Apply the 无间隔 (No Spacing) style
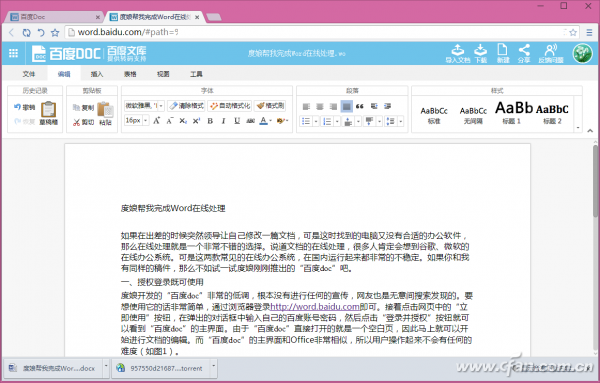This screenshot has width=600, height=383. (x=473, y=115)
